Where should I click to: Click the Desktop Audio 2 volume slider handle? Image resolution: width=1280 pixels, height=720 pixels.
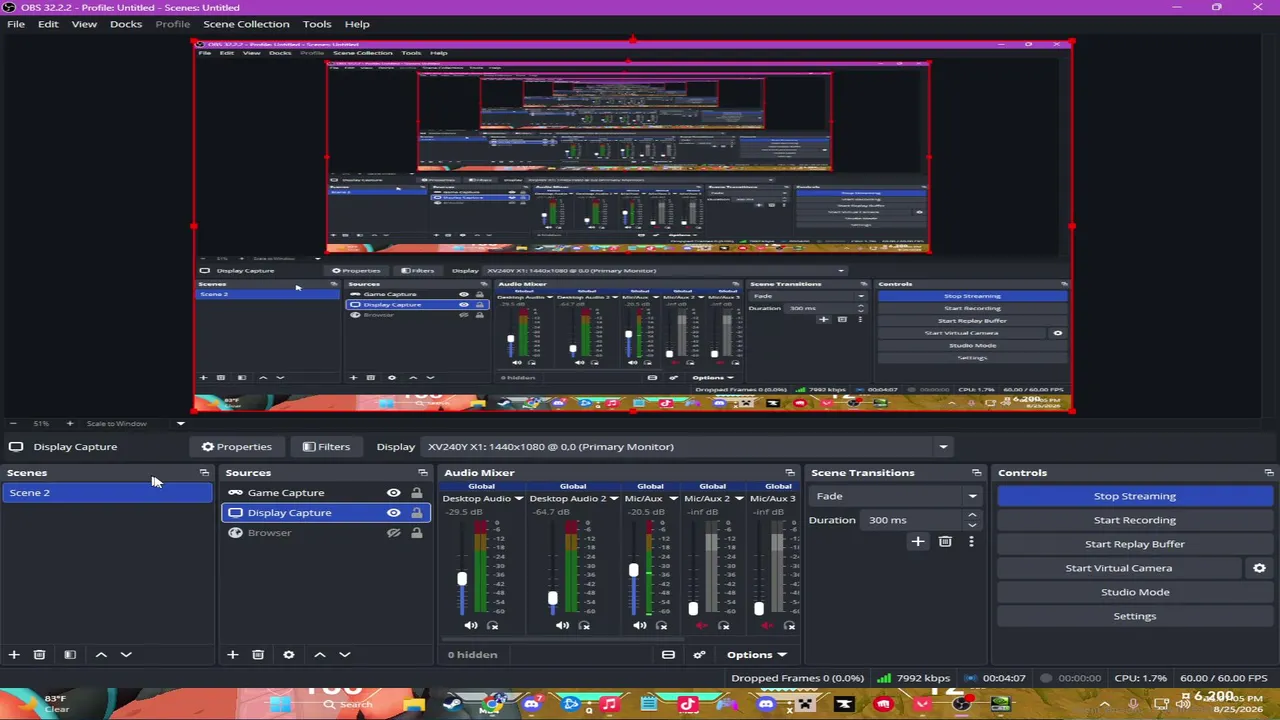point(553,598)
